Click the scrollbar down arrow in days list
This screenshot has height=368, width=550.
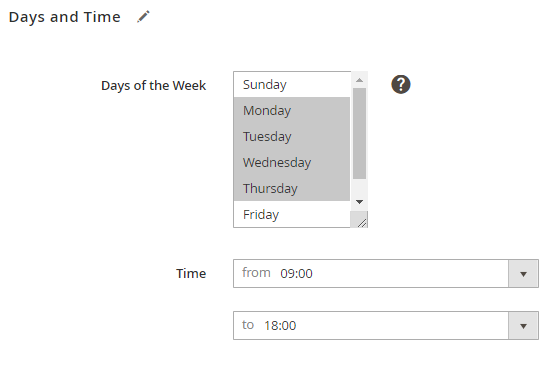tap(359, 202)
